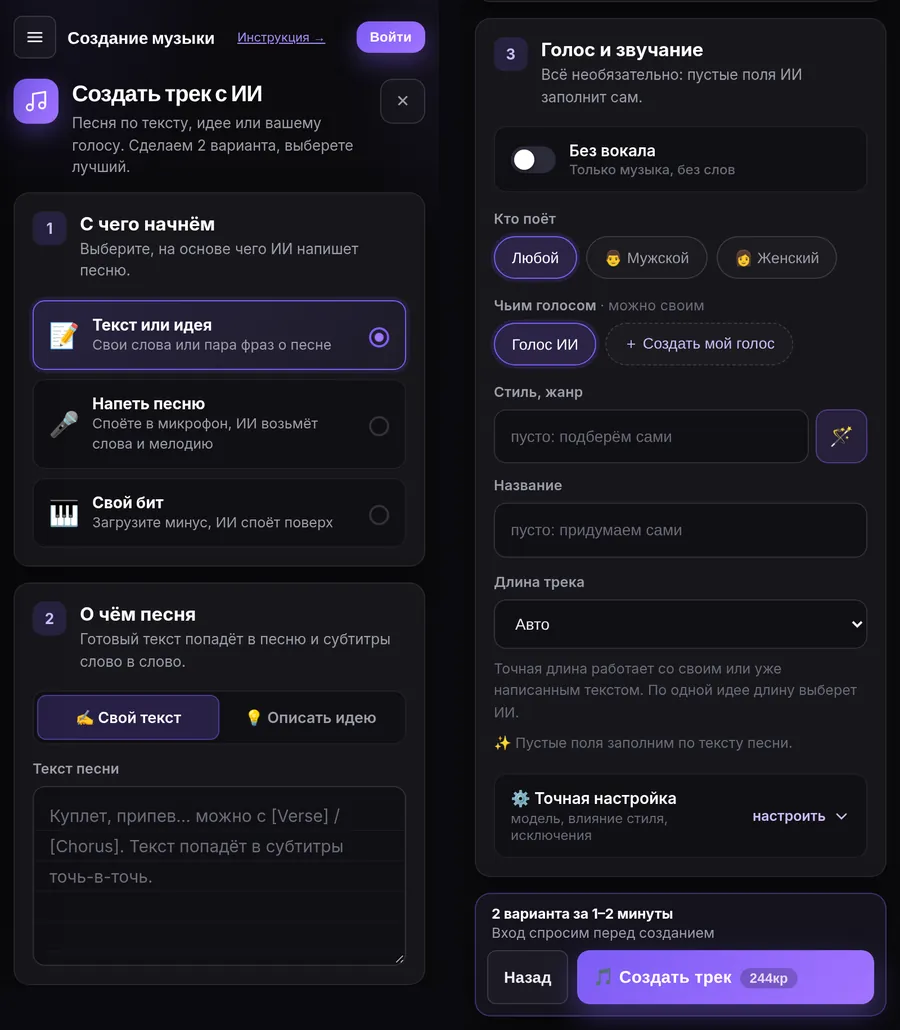Image resolution: width=900 pixels, height=1030 pixels.
Task: Click the magic wand style generator icon
Action: (841, 436)
